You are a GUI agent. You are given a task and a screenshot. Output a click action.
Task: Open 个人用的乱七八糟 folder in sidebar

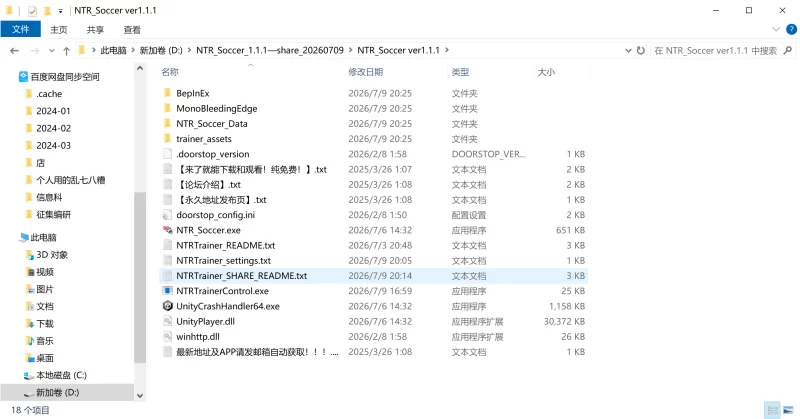pyautogui.click(x=70, y=180)
